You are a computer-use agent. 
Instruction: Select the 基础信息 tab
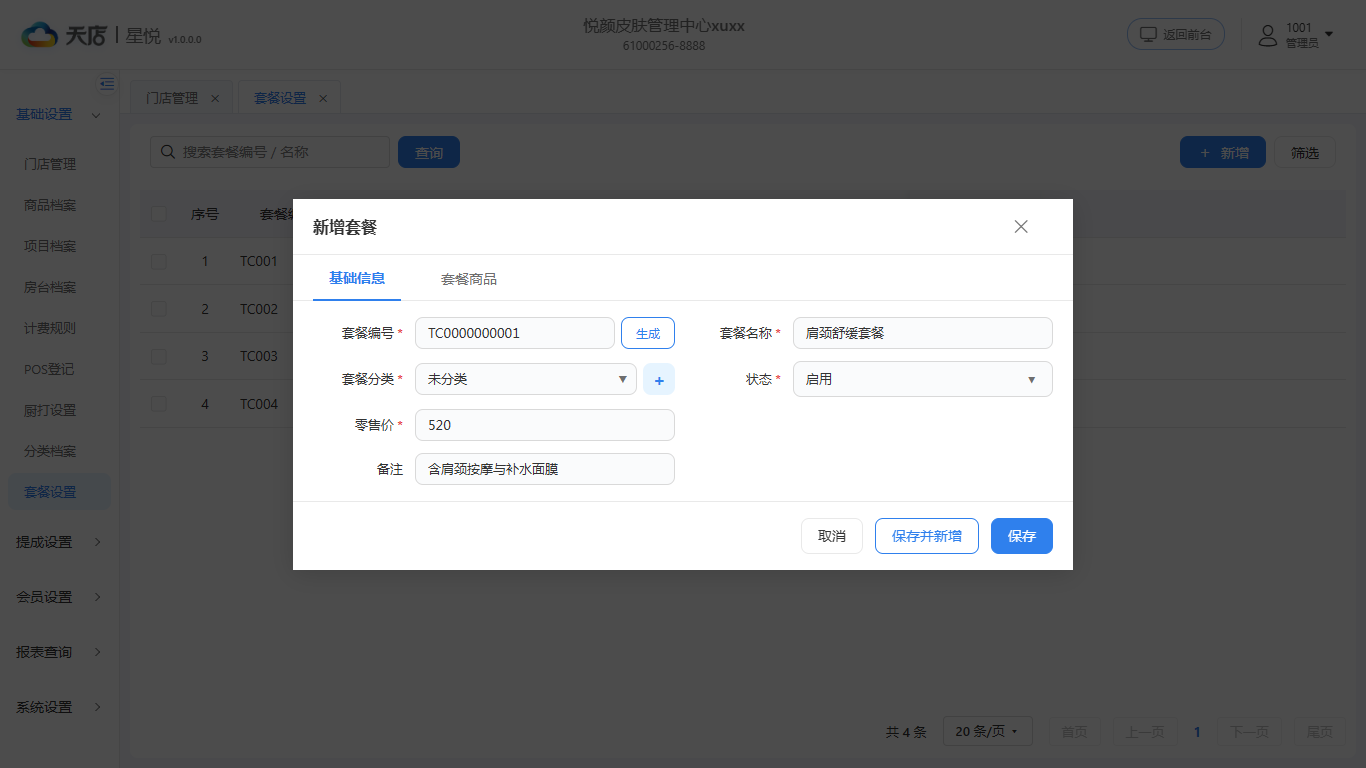pyautogui.click(x=357, y=278)
